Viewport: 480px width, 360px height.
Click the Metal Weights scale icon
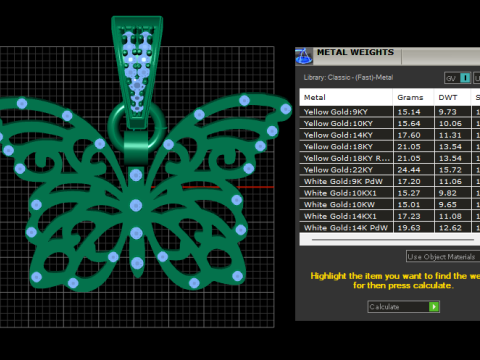coord(304,56)
